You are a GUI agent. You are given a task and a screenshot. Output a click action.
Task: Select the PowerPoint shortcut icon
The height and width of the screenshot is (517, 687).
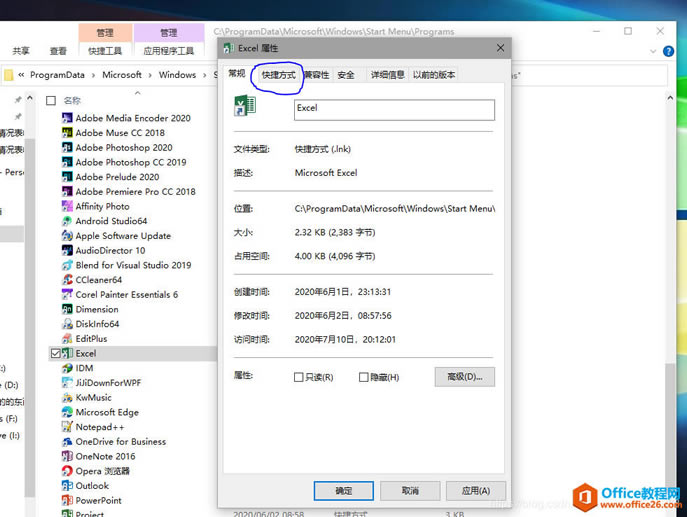click(x=67, y=500)
